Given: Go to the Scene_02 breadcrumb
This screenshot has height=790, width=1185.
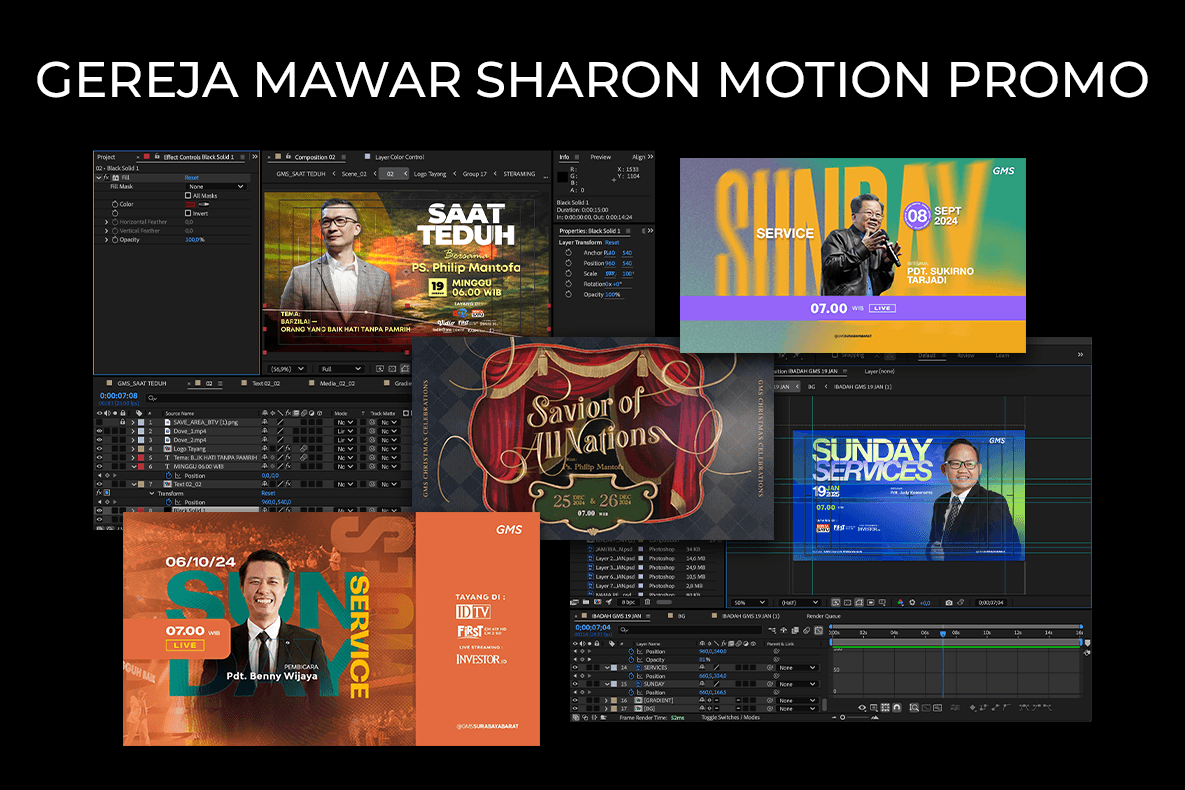Looking at the screenshot, I should point(354,174).
